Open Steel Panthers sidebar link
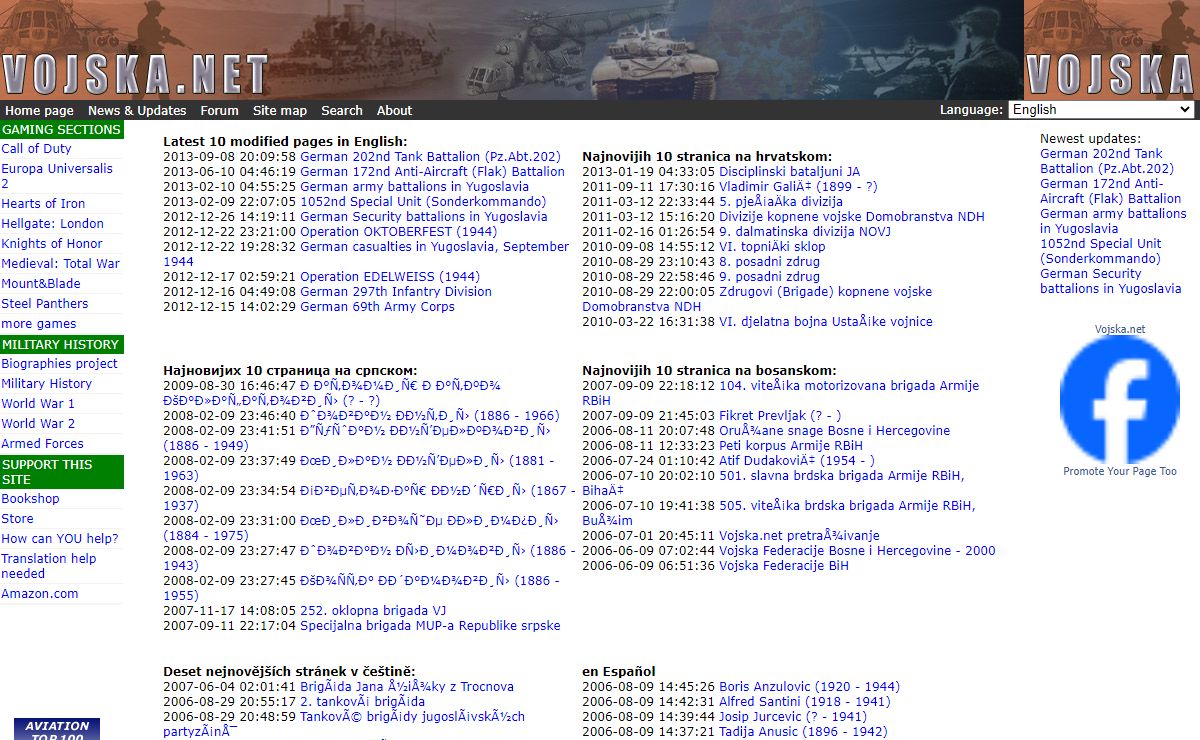Image resolution: width=1200 pixels, height=740 pixels. tap(45, 304)
